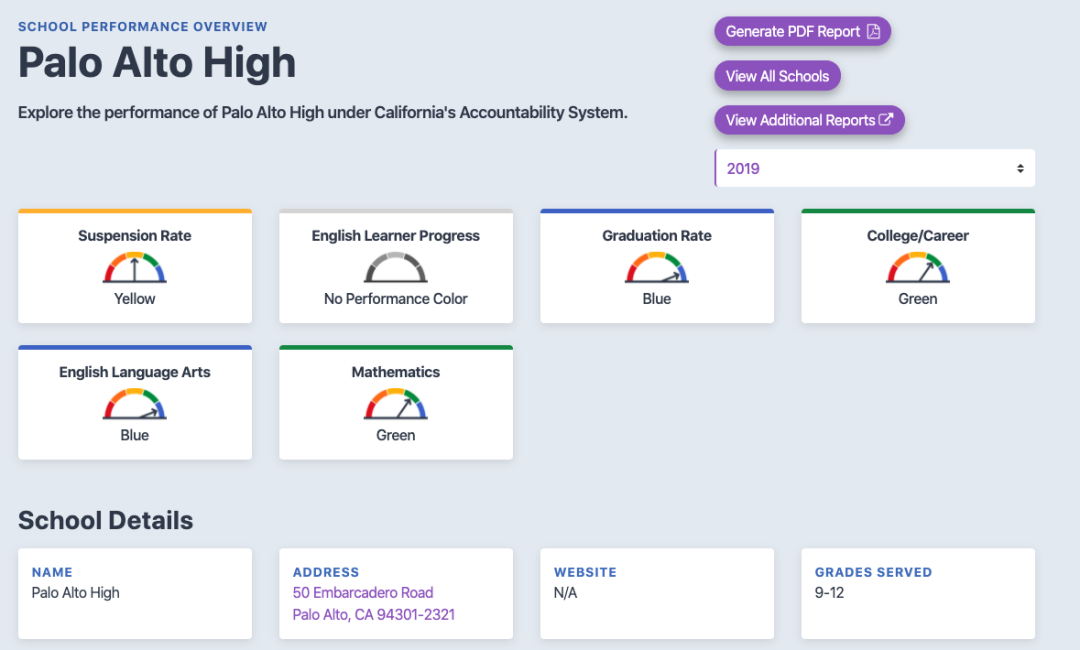Click the description sentence about California's Accountability System
The width and height of the screenshot is (1080, 650).
[x=323, y=112]
